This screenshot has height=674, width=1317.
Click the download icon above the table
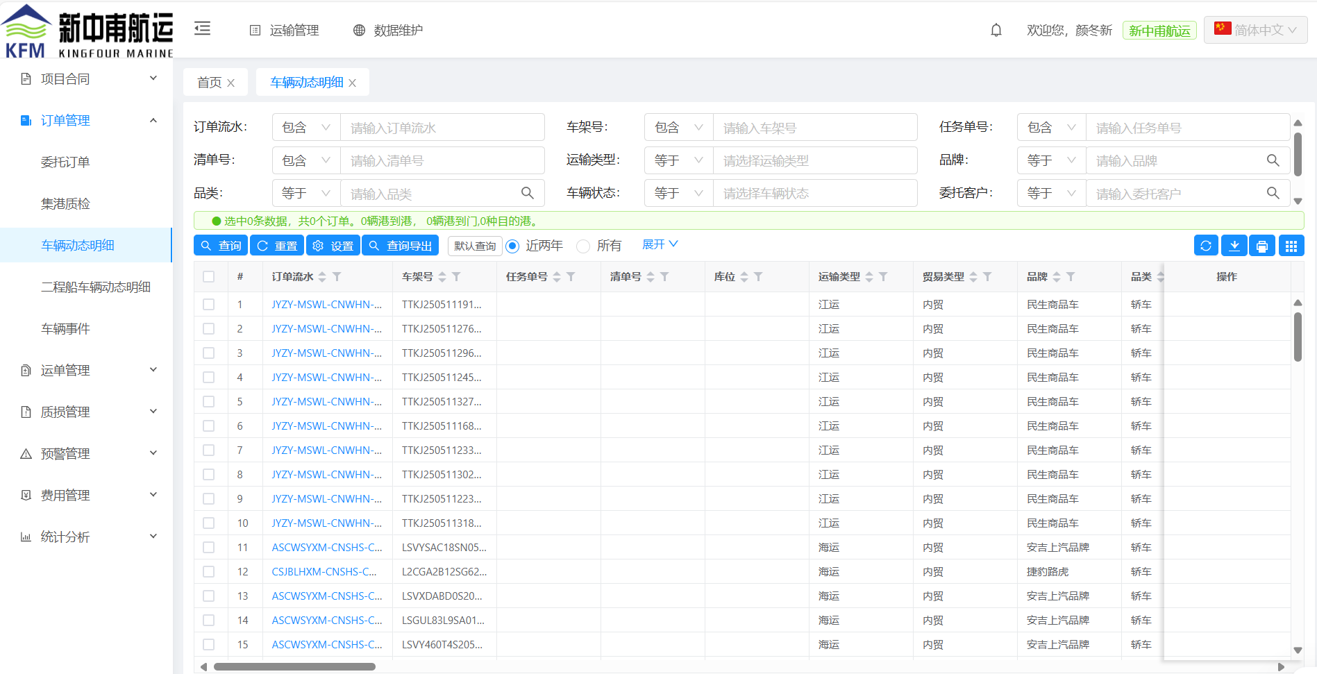pos(1234,246)
